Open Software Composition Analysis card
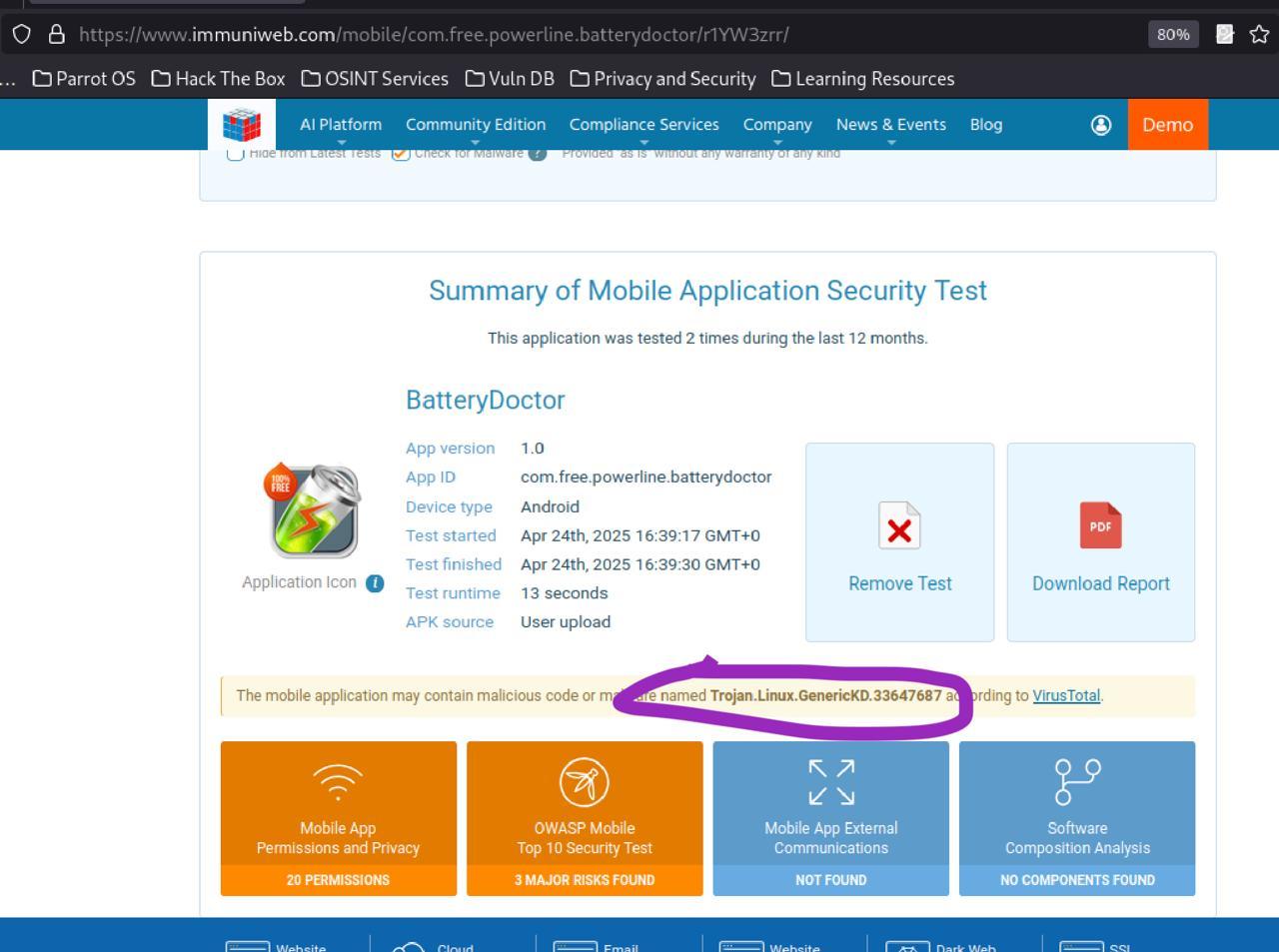 point(1077,818)
